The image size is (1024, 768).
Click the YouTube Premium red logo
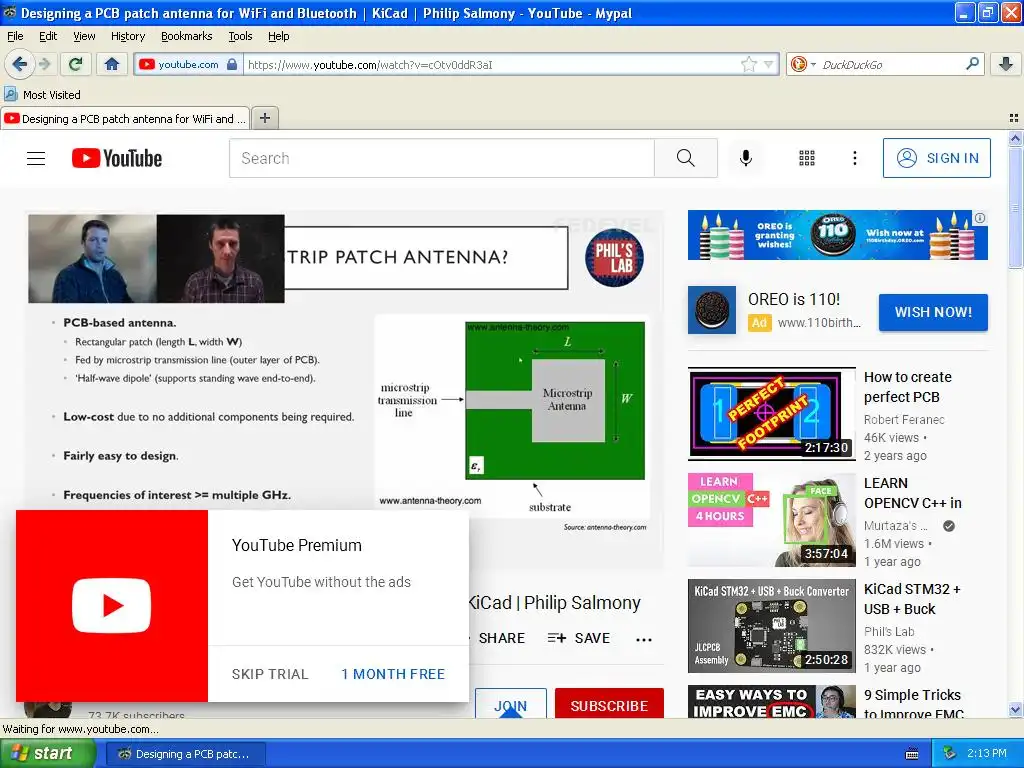[x=112, y=606]
